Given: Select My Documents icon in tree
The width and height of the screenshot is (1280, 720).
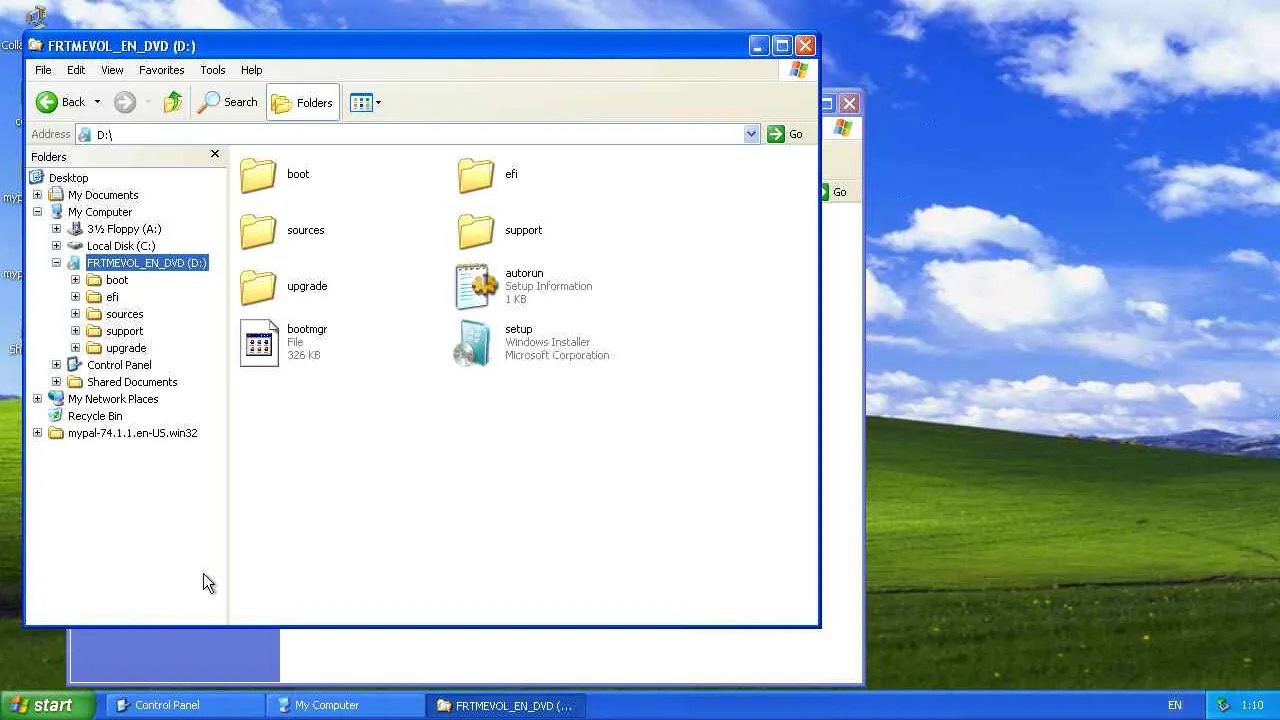Looking at the screenshot, I should 56,195.
